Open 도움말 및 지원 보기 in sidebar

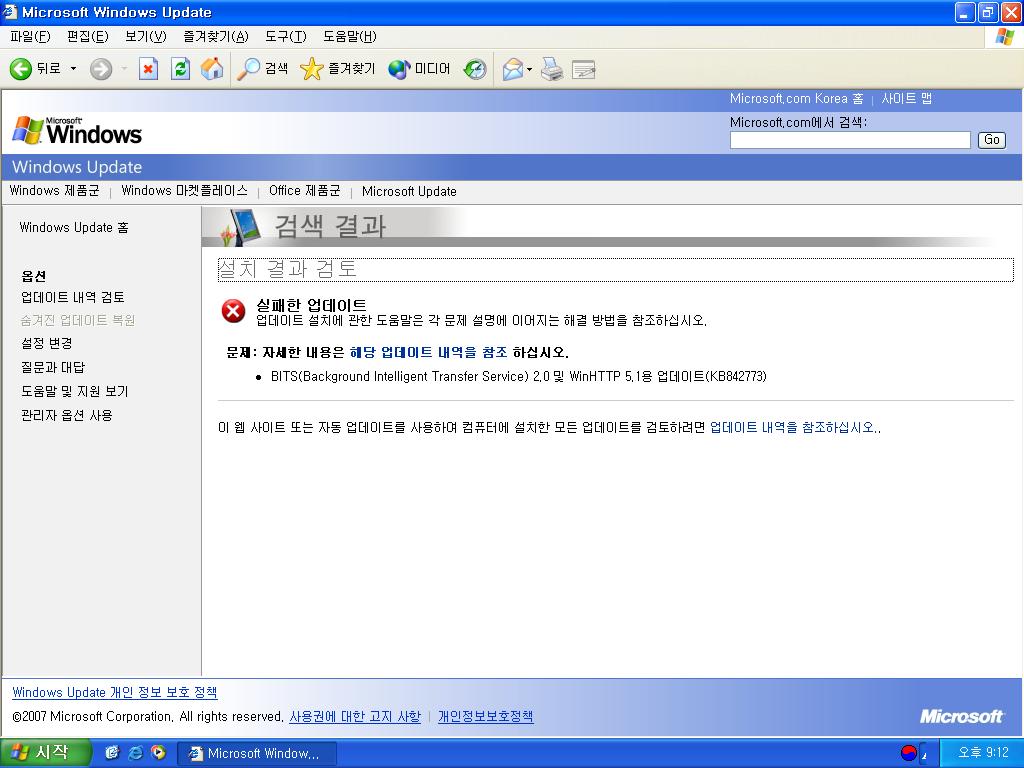pyautogui.click(x=74, y=391)
